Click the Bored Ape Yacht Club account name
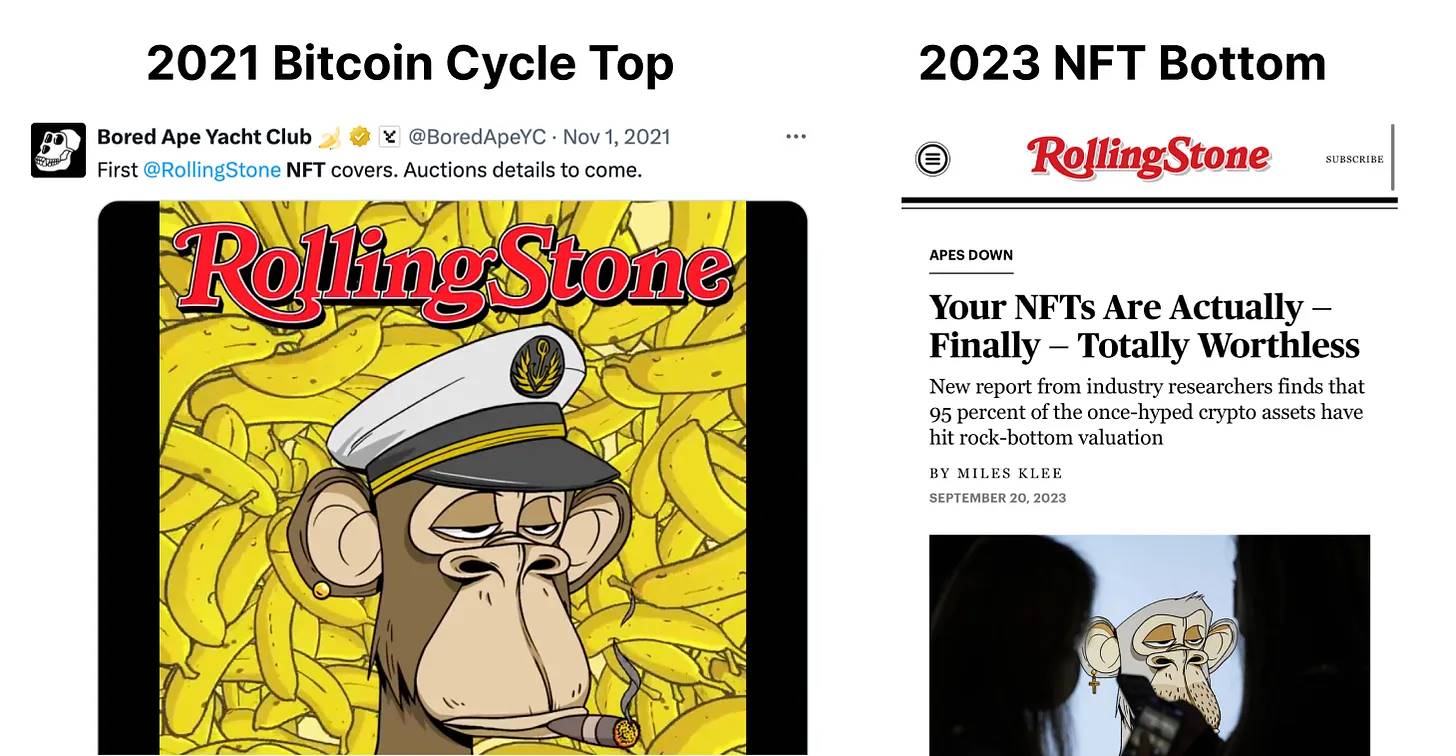The image size is (1456, 756). pos(204,137)
